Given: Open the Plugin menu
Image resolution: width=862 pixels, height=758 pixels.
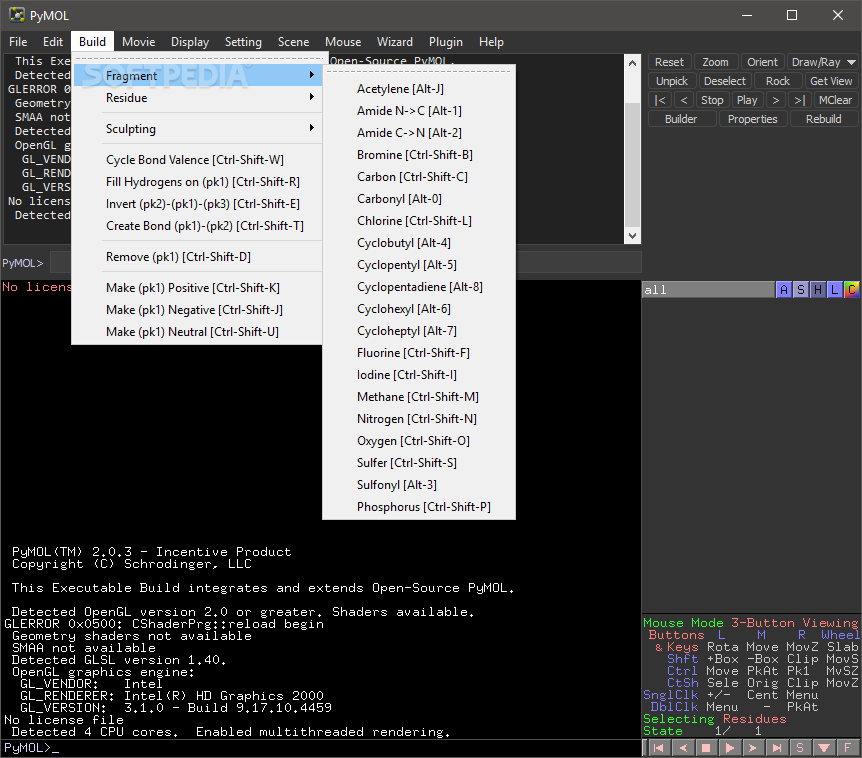Looking at the screenshot, I should [x=446, y=42].
